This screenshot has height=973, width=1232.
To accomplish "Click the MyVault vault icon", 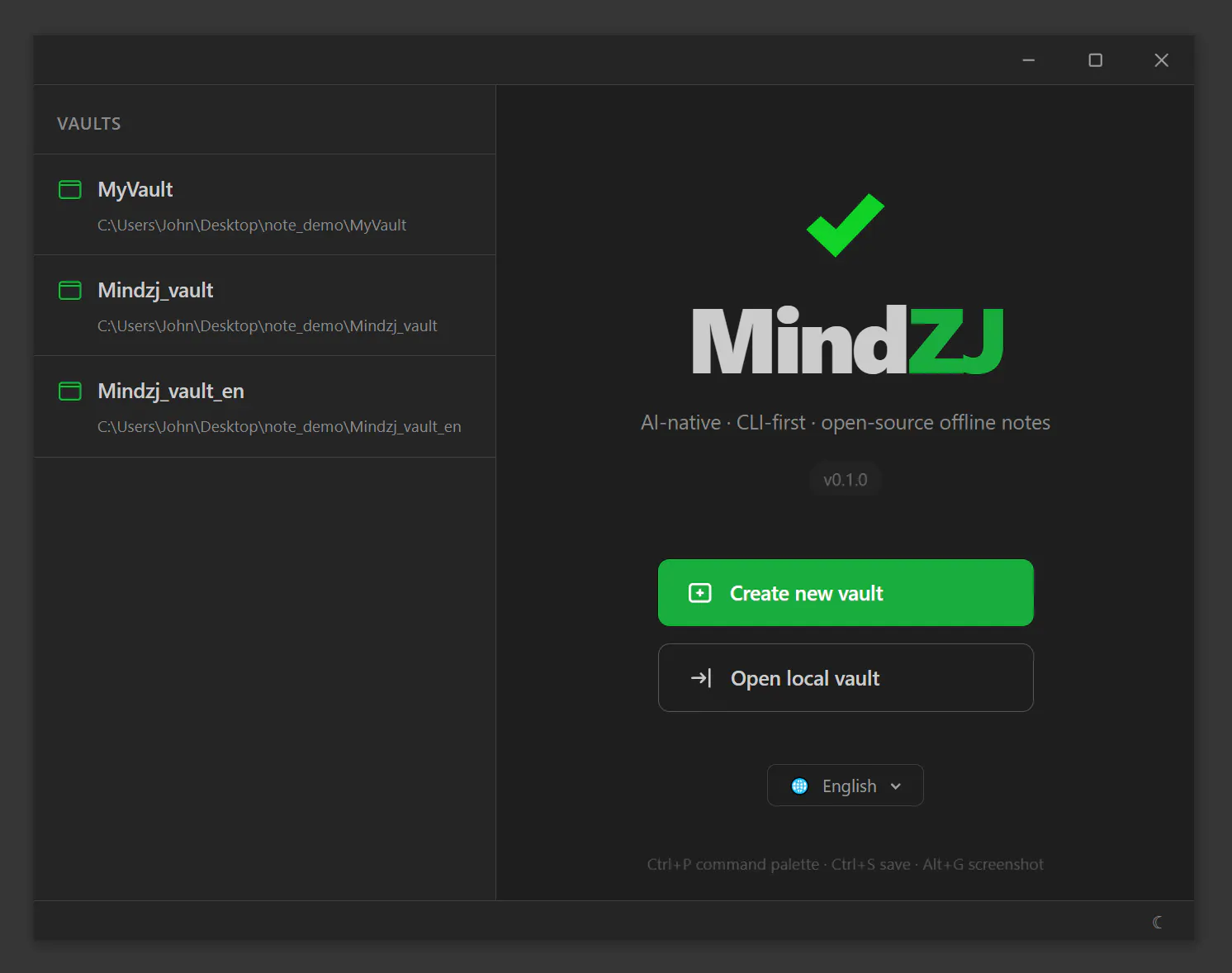I will tap(70, 190).
